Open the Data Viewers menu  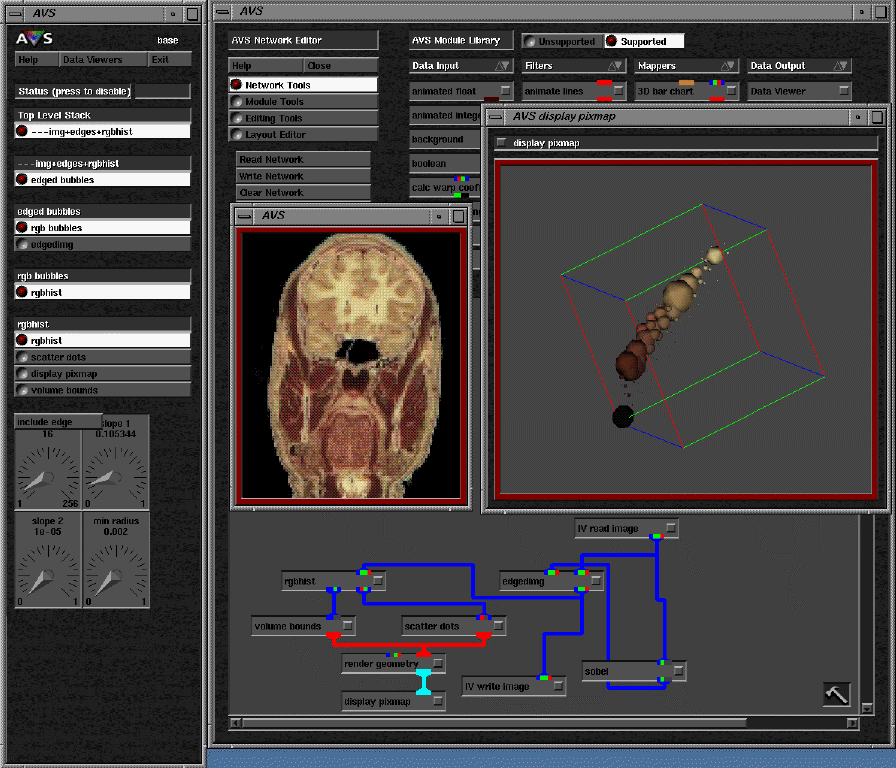pos(103,59)
